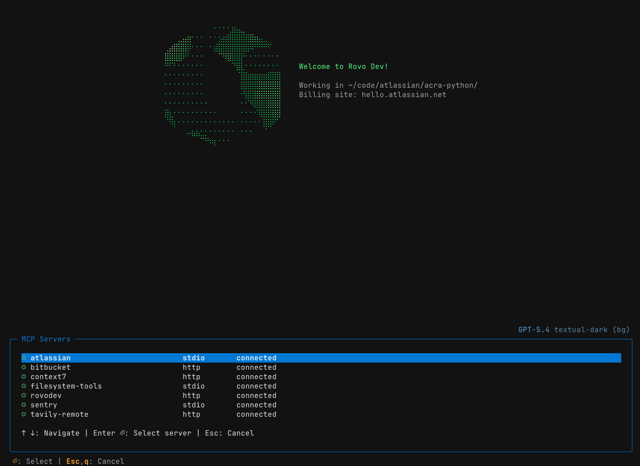Click connected status of filesystem-tools
Image resolution: width=640 pixels, height=466 pixels.
pyautogui.click(x=256, y=386)
